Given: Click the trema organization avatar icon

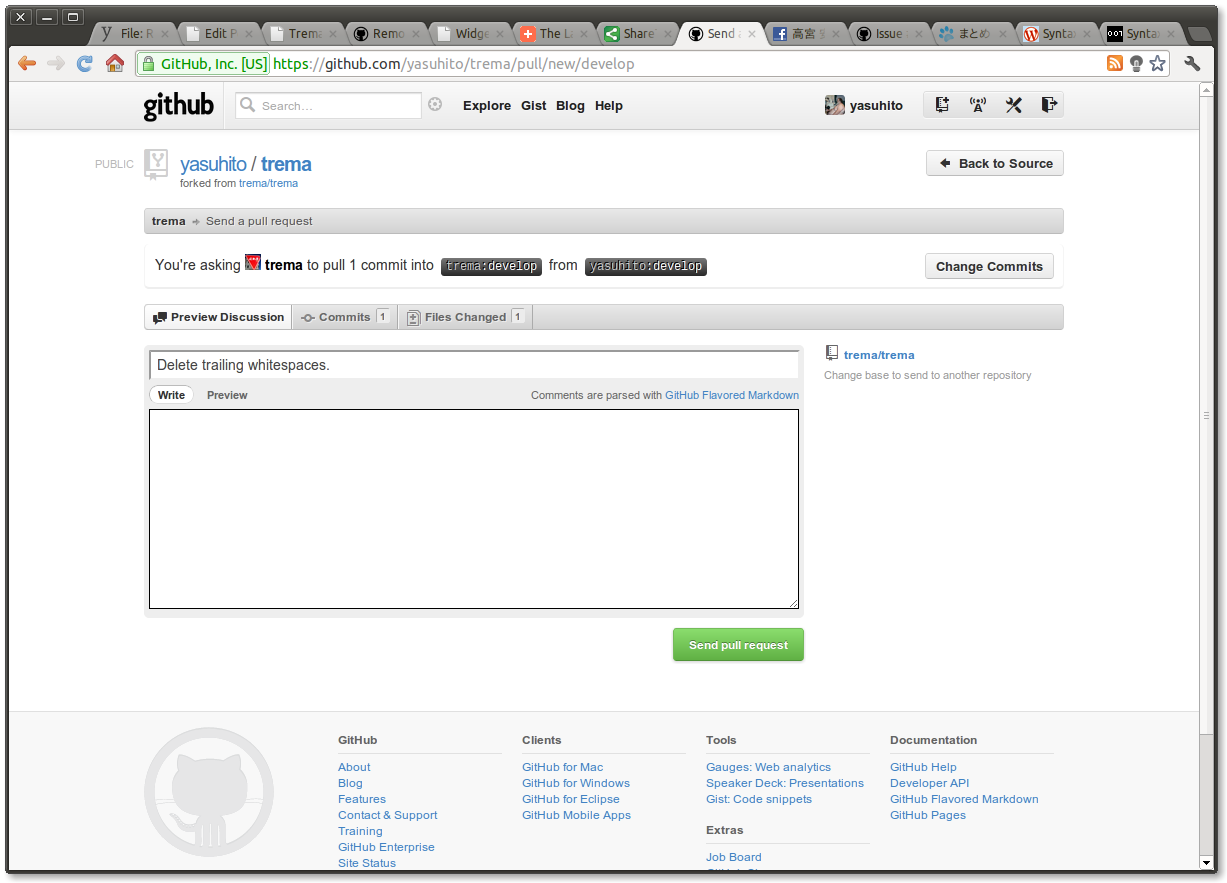Looking at the screenshot, I should pos(253,262).
